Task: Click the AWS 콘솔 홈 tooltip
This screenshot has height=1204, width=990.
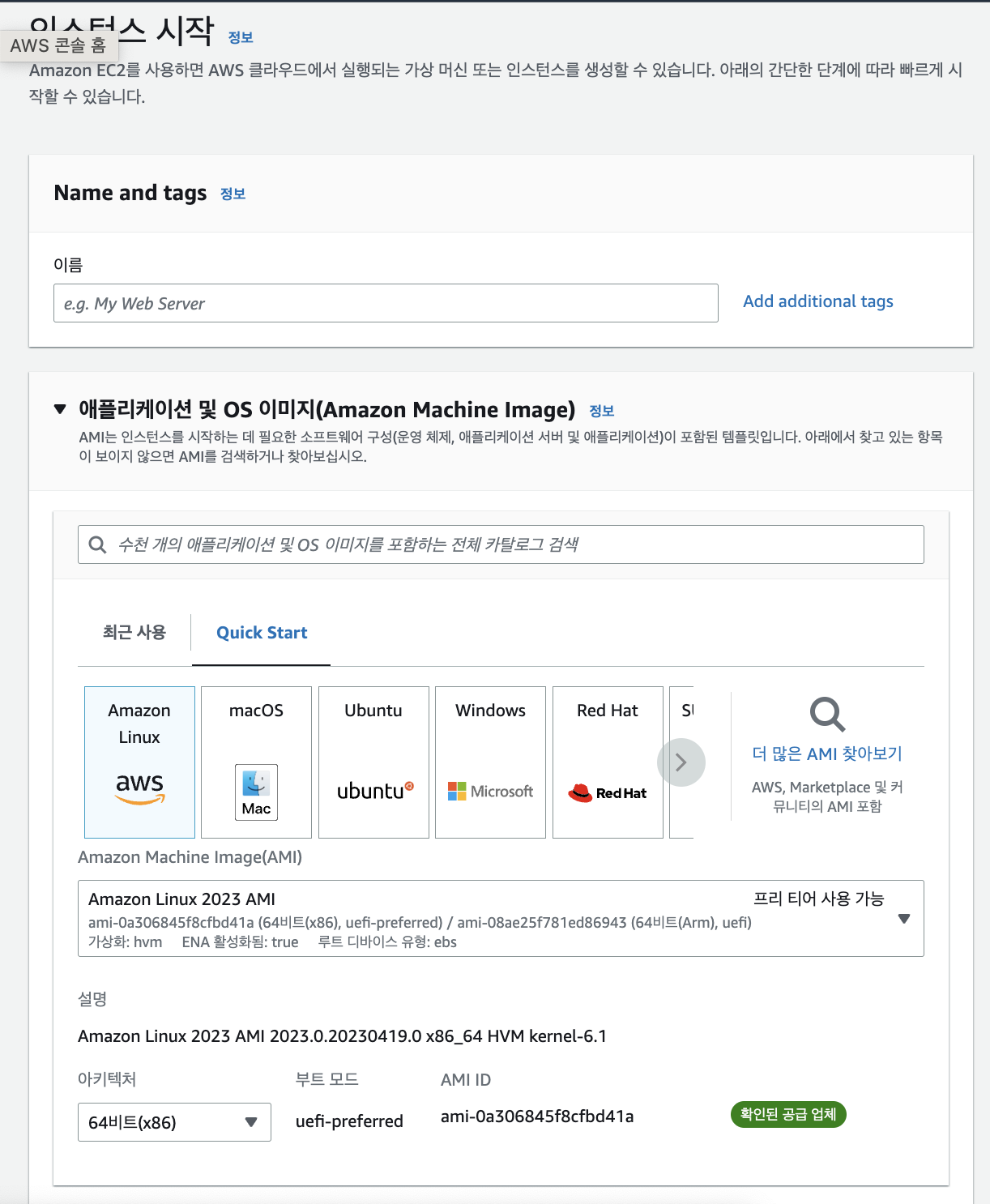Action: pyautogui.click(x=58, y=45)
